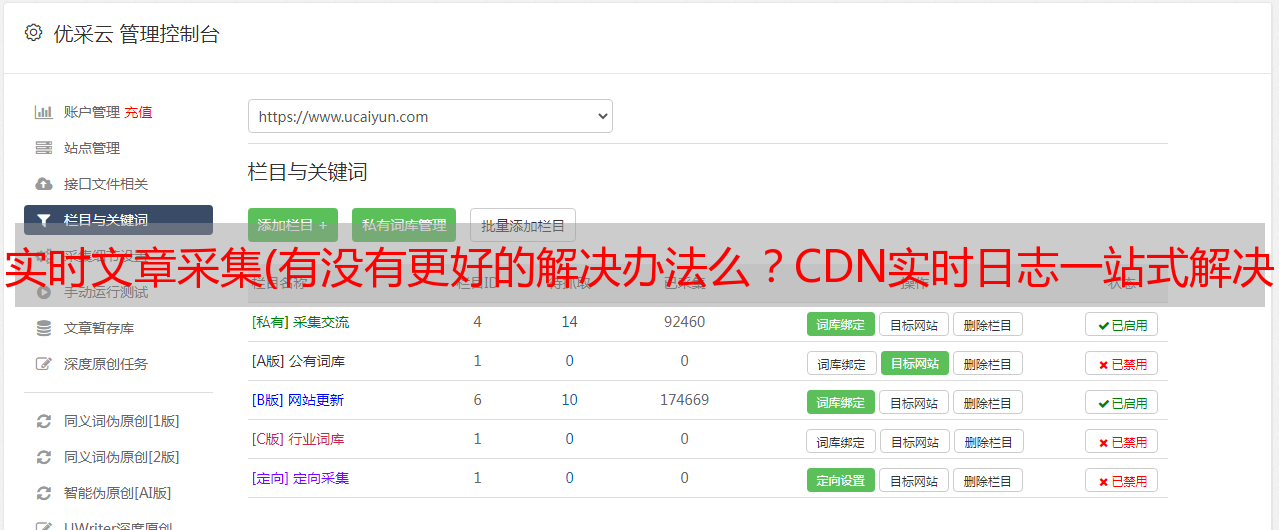Click 目标网站 for 行业词库 row

(x=915, y=441)
